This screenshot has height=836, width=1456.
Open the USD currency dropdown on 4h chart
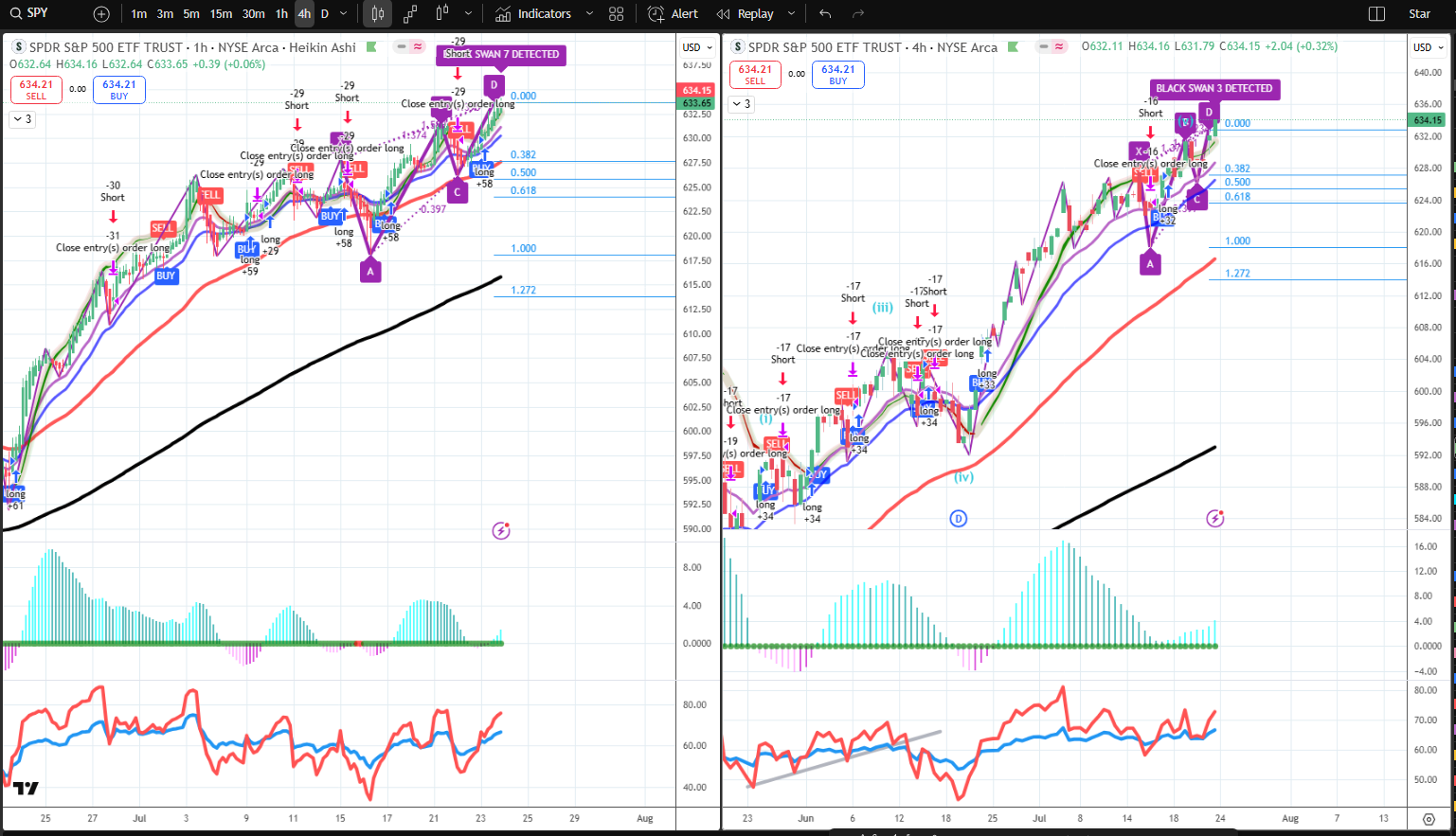(x=1429, y=47)
